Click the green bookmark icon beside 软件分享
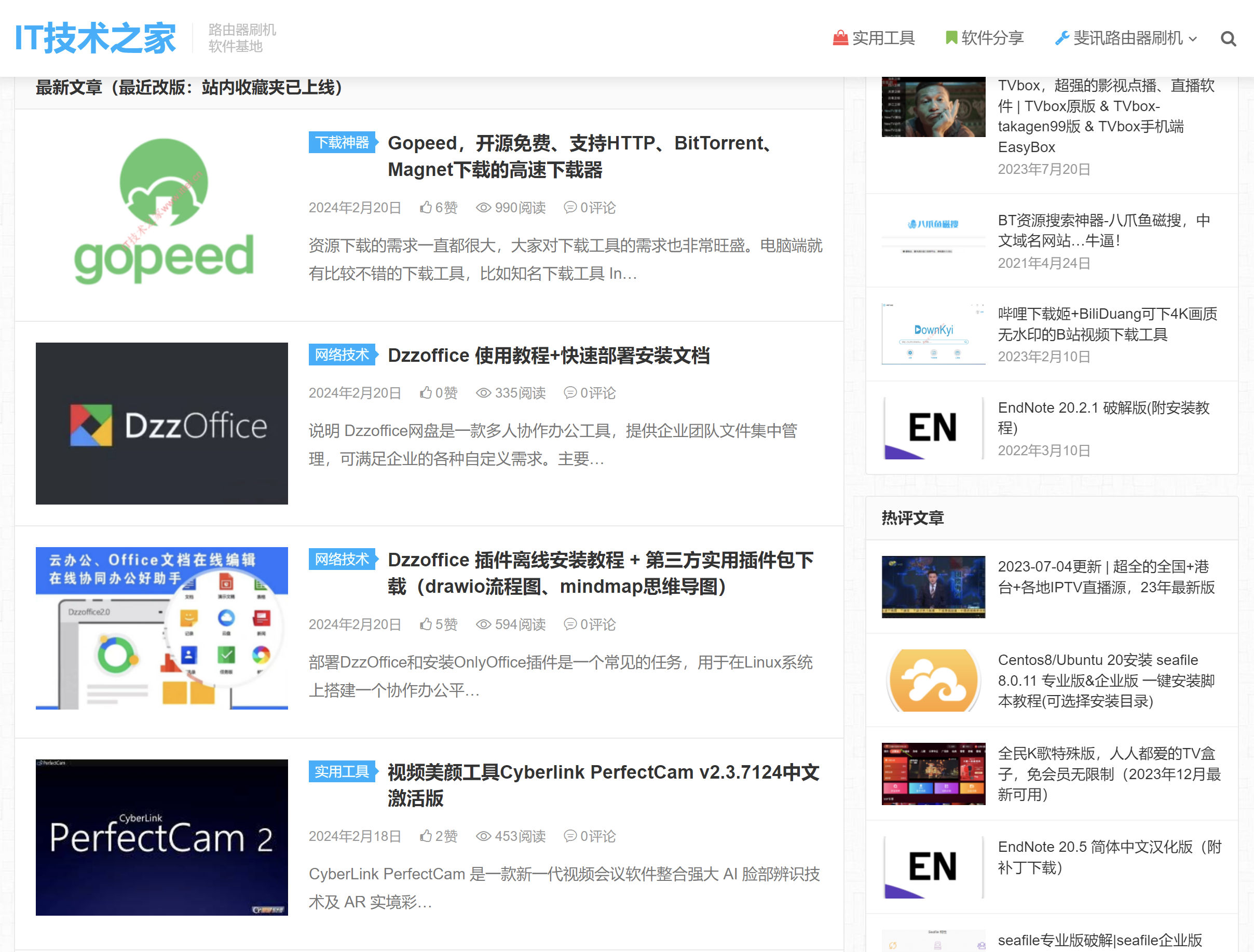 [951, 38]
